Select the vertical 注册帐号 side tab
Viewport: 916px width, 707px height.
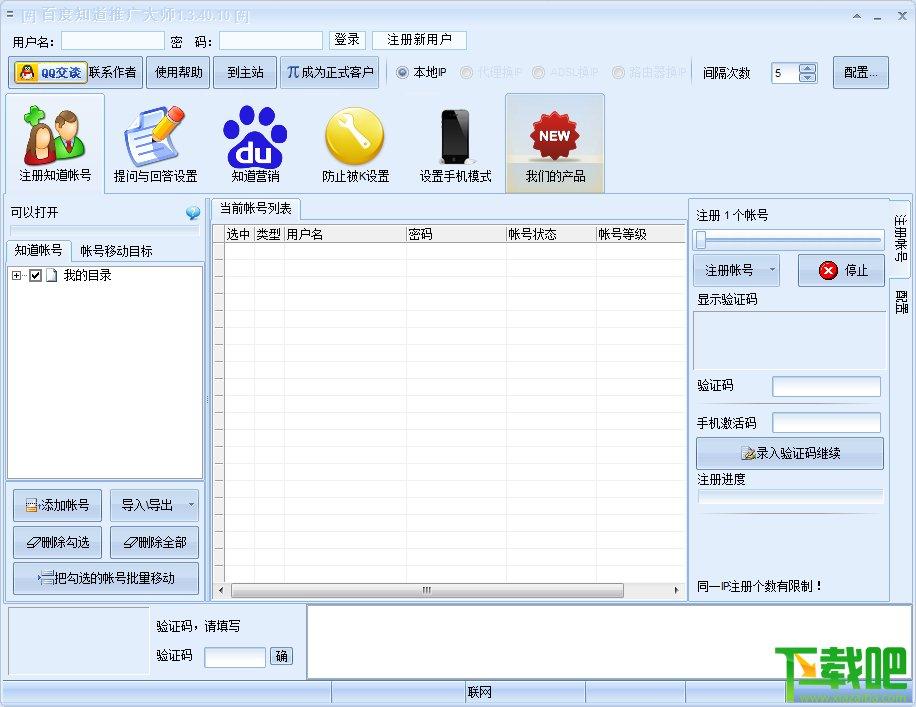pyautogui.click(x=901, y=238)
